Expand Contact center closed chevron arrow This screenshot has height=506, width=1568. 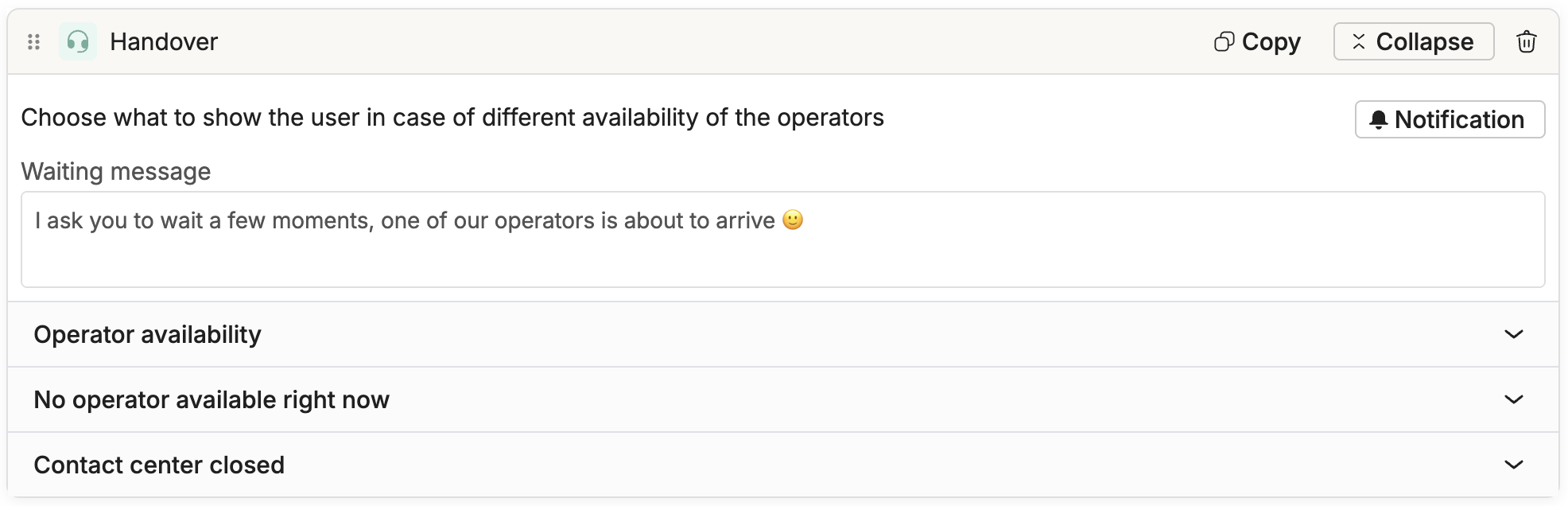click(1513, 465)
